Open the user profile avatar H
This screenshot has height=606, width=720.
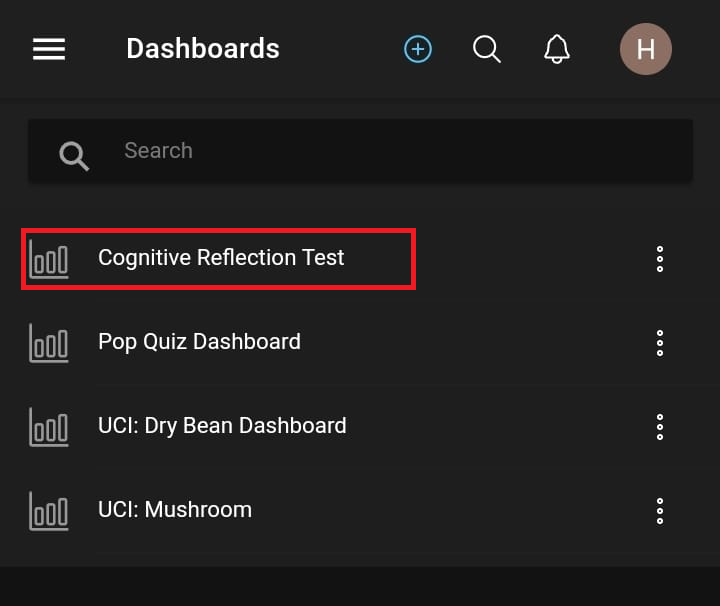(x=646, y=49)
